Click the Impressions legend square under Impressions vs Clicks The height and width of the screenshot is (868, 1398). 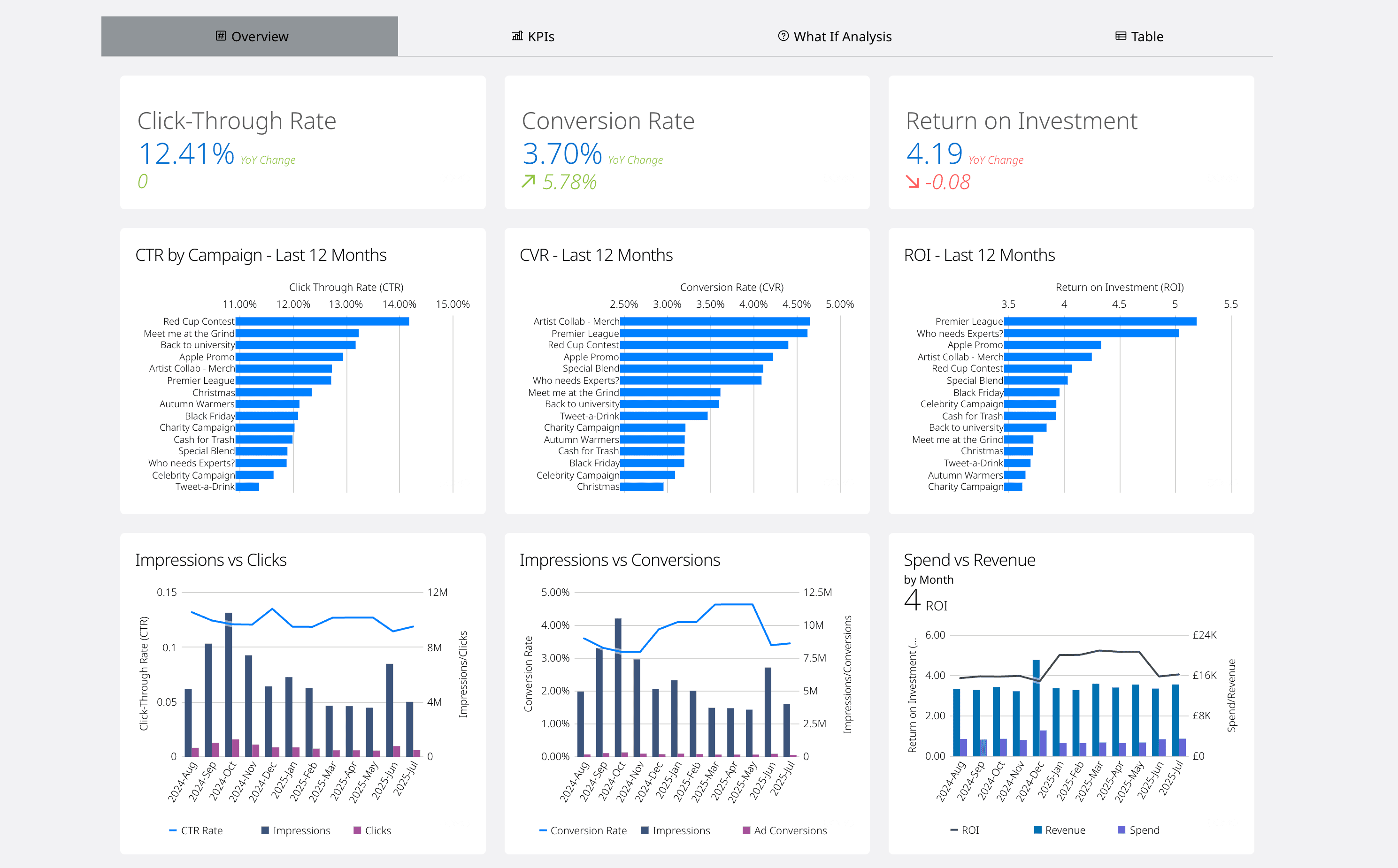click(x=265, y=830)
